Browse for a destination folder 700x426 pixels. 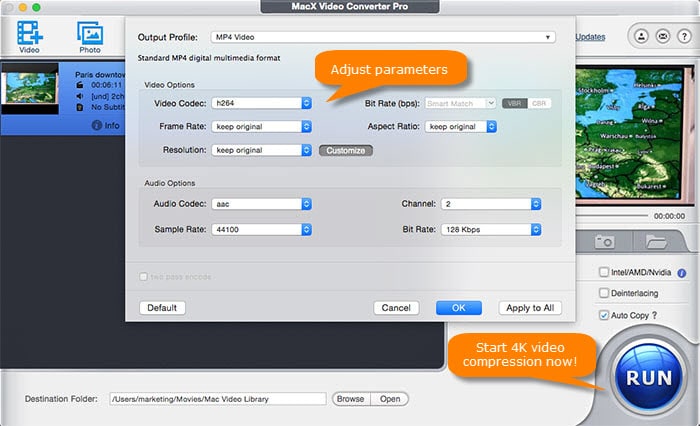pyautogui.click(x=351, y=399)
